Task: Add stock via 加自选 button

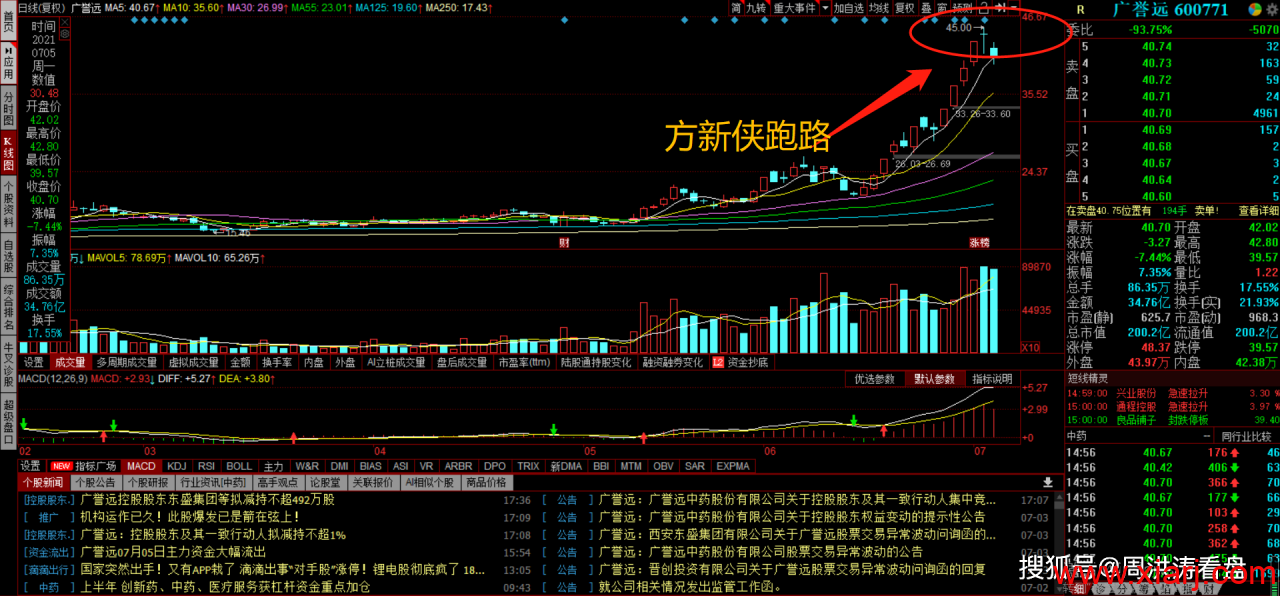Action: pyautogui.click(x=849, y=8)
